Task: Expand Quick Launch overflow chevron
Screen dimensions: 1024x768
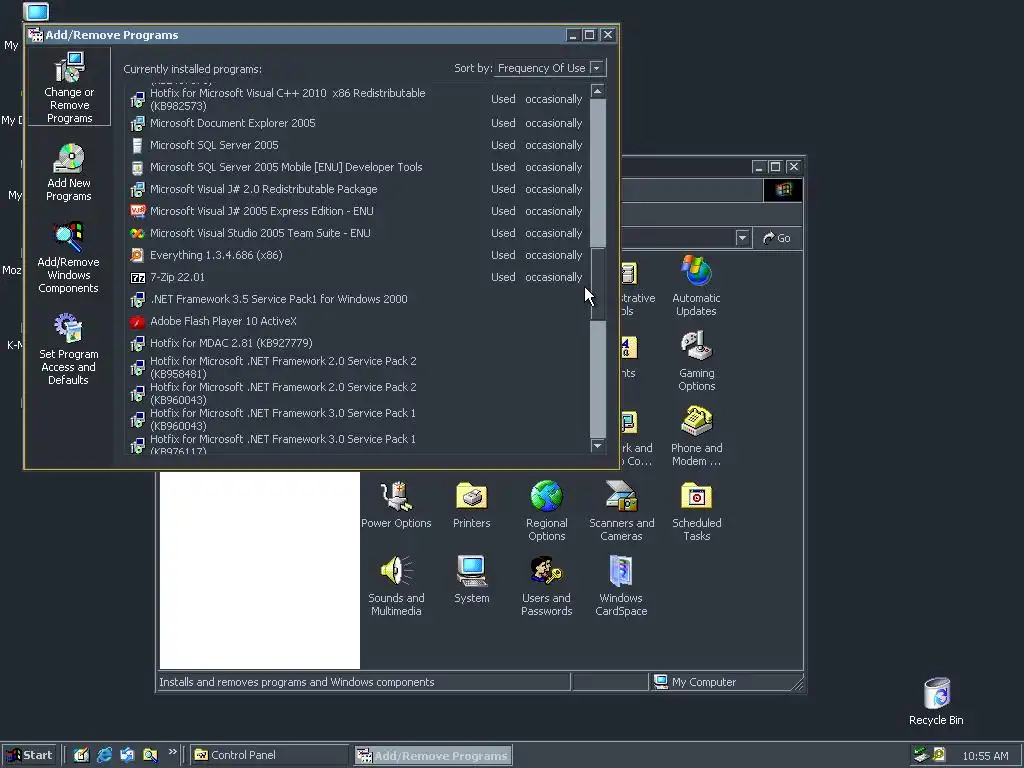Action: point(172,752)
